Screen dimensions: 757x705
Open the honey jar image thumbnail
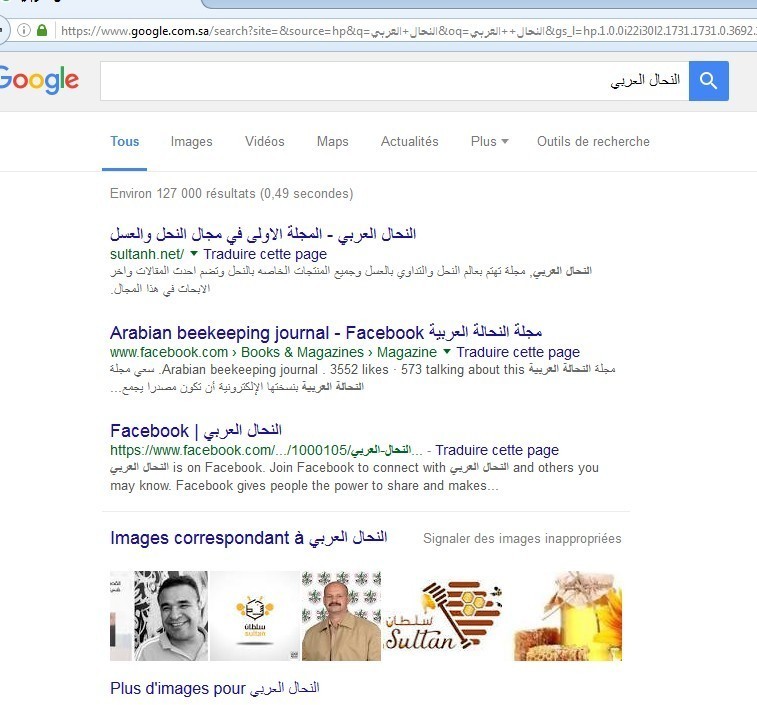568,616
